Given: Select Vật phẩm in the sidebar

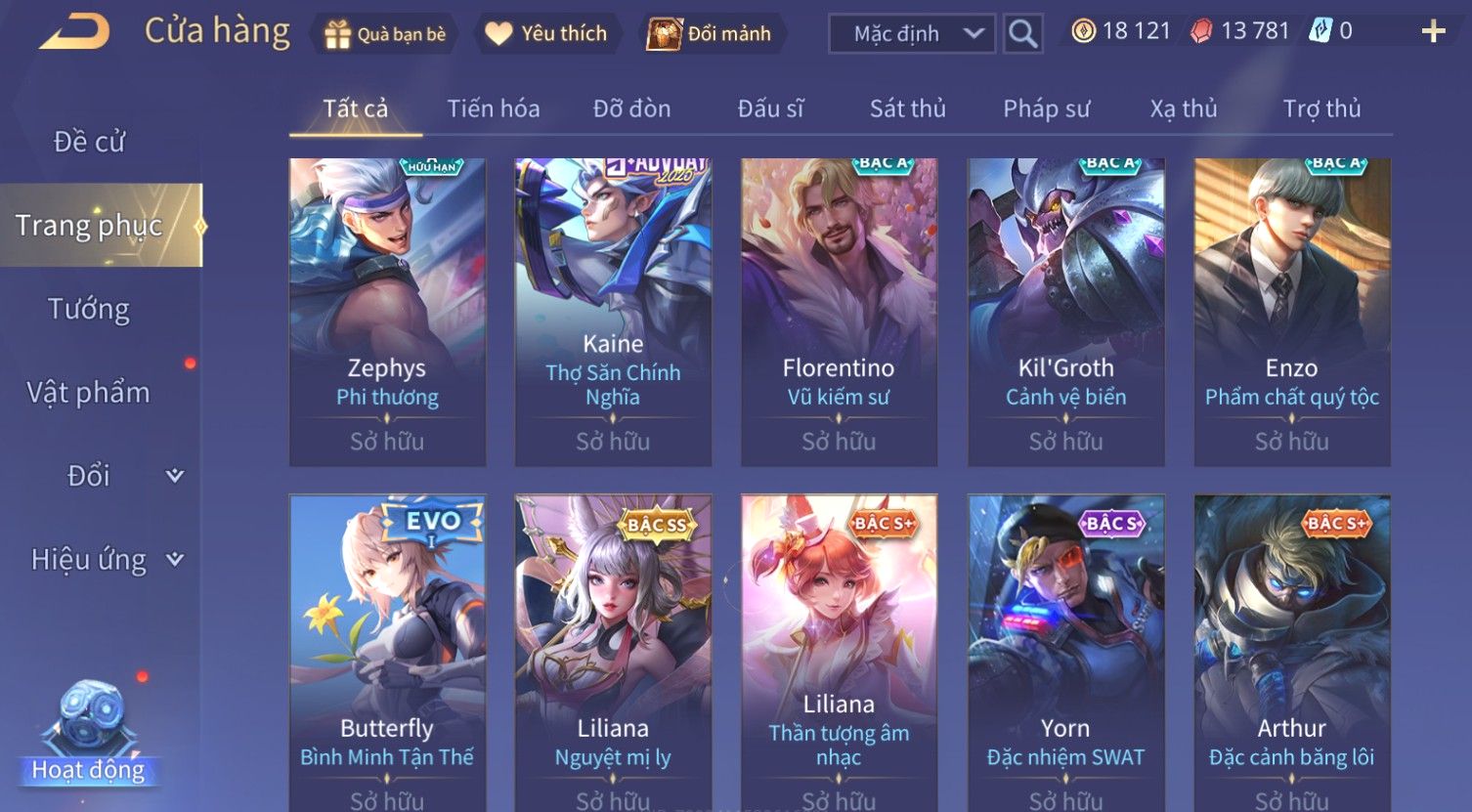Looking at the screenshot, I should click(89, 393).
